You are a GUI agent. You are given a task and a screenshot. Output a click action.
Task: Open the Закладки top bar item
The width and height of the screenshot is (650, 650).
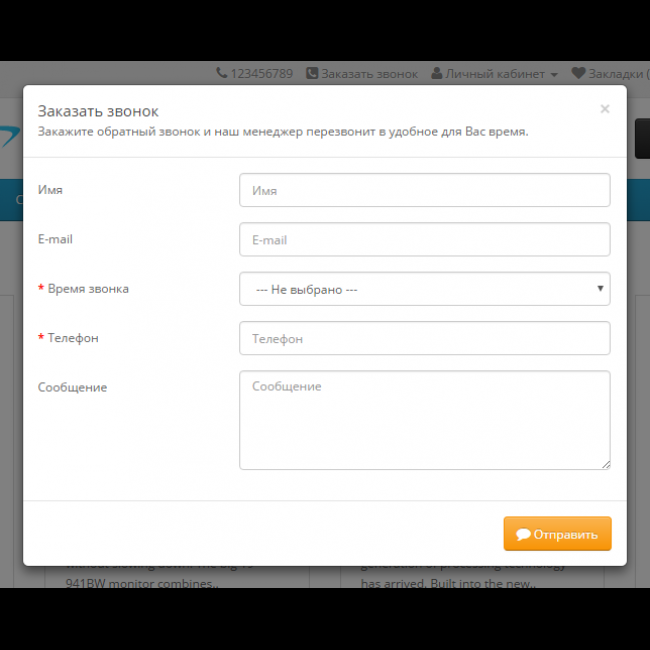pyautogui.click(x=615, y=74)
